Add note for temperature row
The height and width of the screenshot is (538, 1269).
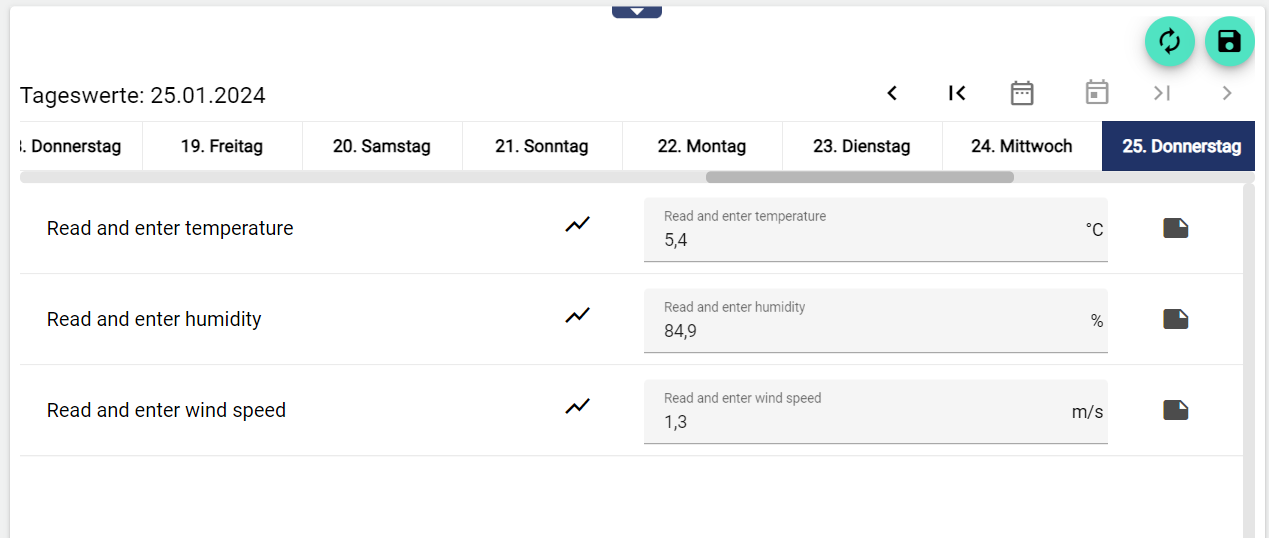pos(1175,228)
